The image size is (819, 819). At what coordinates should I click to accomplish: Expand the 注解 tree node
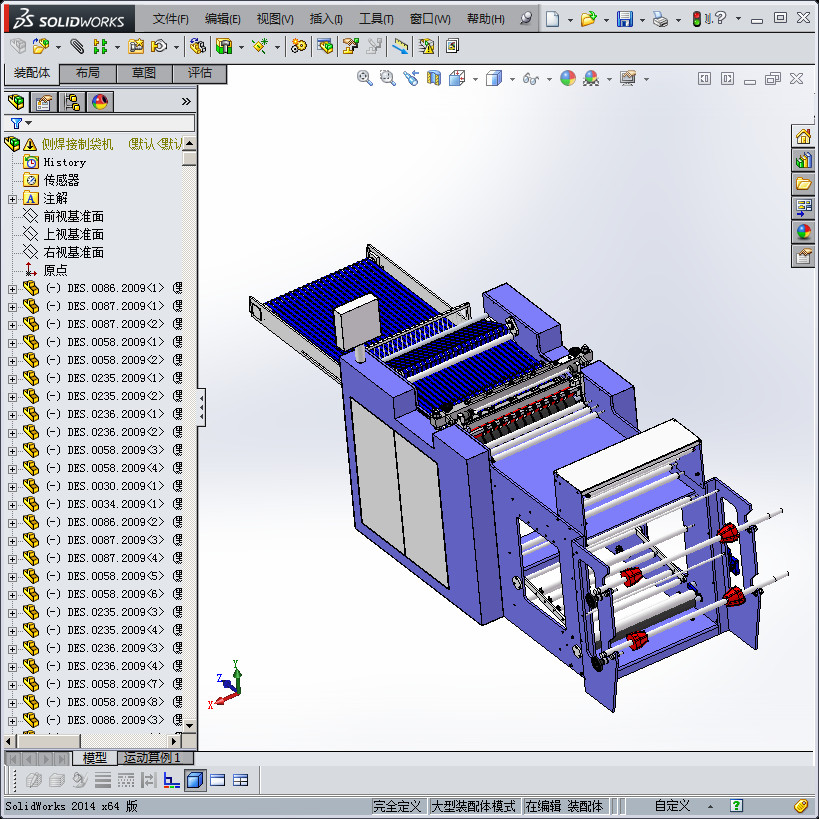coord(12,199)
